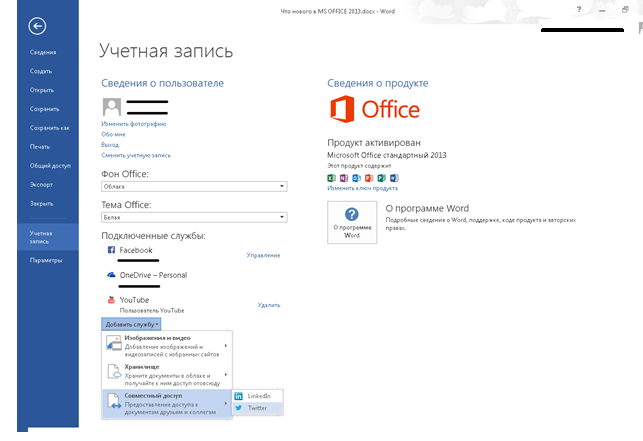Open the Сведения menu item
Image resolution: width=643 pixels, height=441 pixels.
coord(43,53)
